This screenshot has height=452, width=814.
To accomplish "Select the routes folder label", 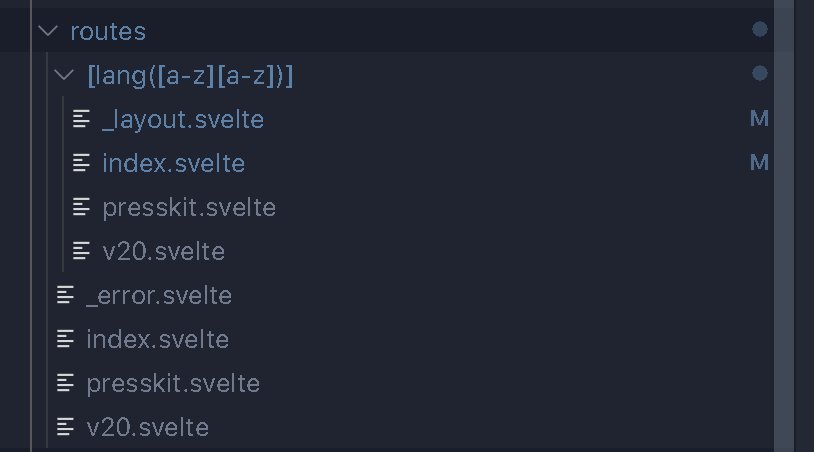I will click(x=108, y=32).
